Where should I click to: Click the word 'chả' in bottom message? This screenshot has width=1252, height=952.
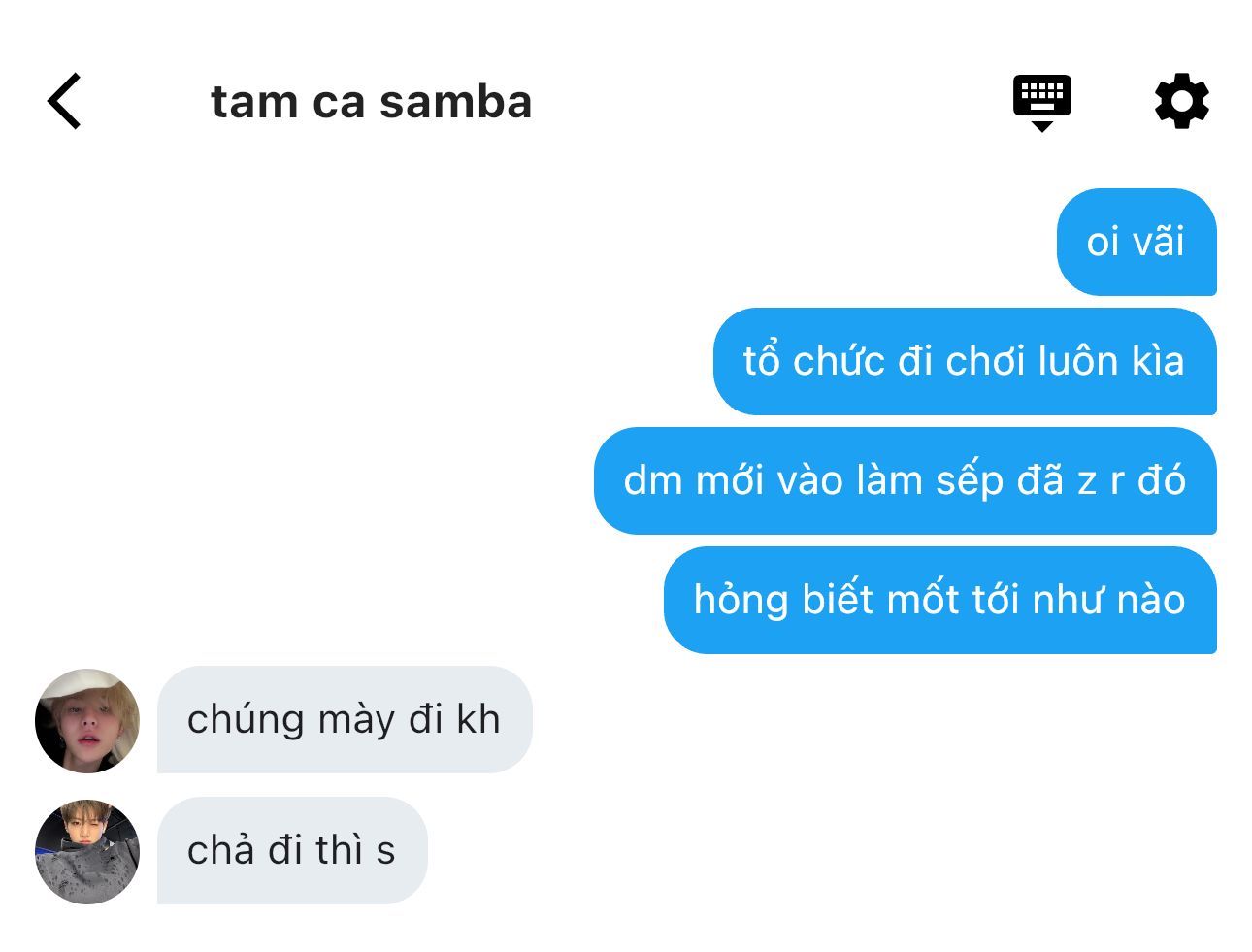click(220, 850)
